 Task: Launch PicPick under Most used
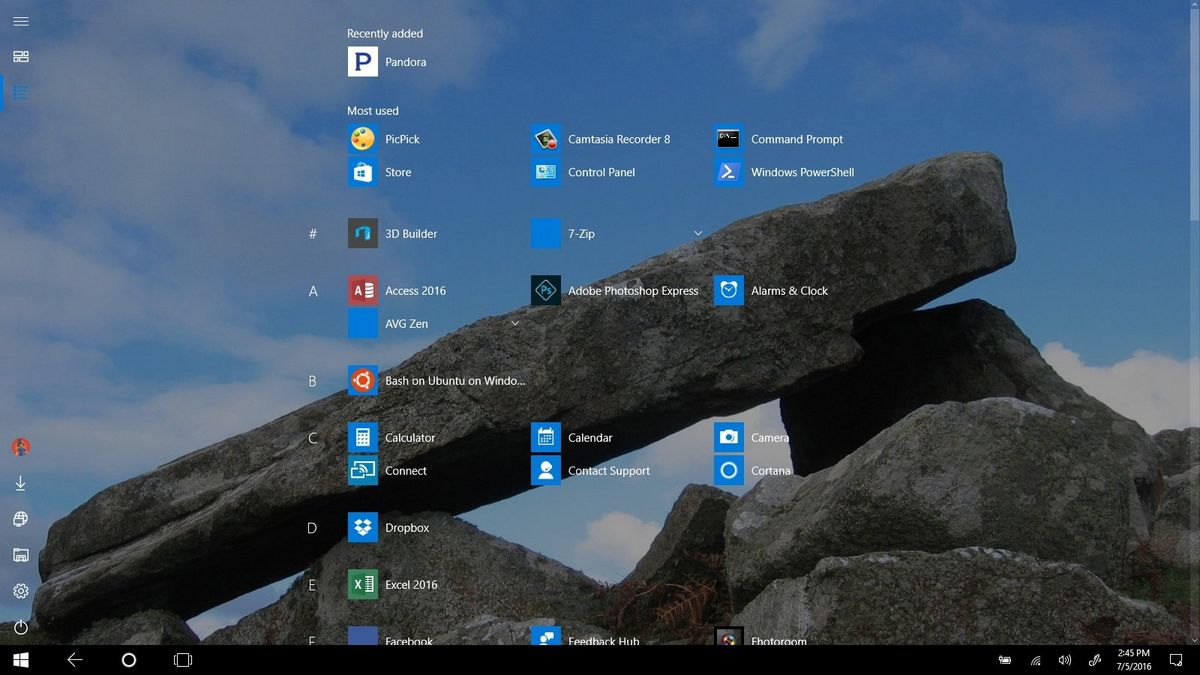(404, 139)
